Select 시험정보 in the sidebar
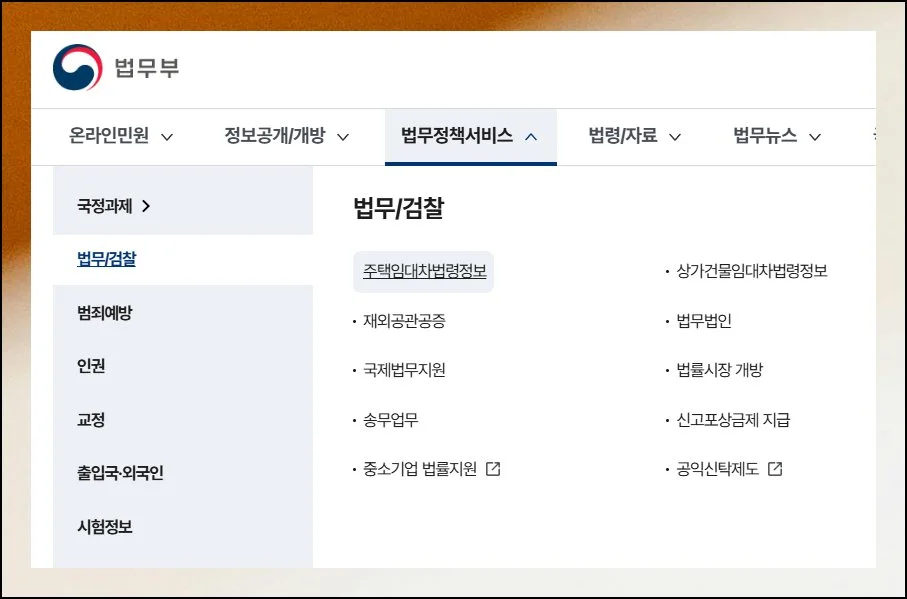Screen dimensions: 907x599 click(104, 526)
